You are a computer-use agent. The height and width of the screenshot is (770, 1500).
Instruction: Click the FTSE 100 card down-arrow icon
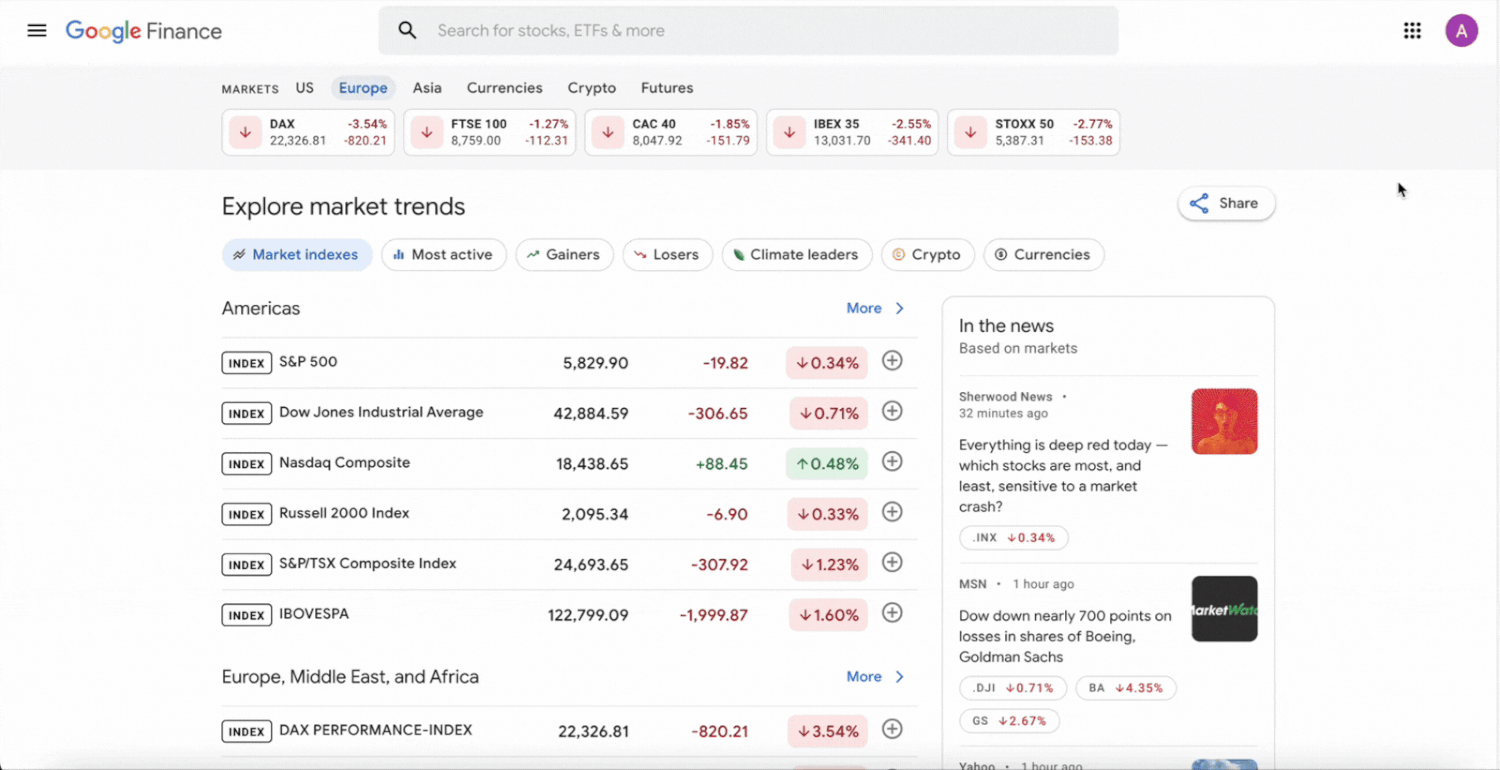tap(426, 132)
